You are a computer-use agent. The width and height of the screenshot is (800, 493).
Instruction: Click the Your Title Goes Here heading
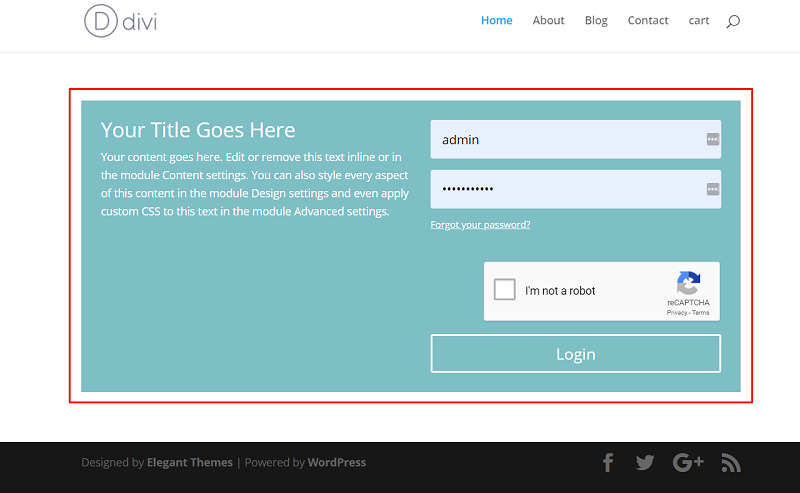coord(198,130)
